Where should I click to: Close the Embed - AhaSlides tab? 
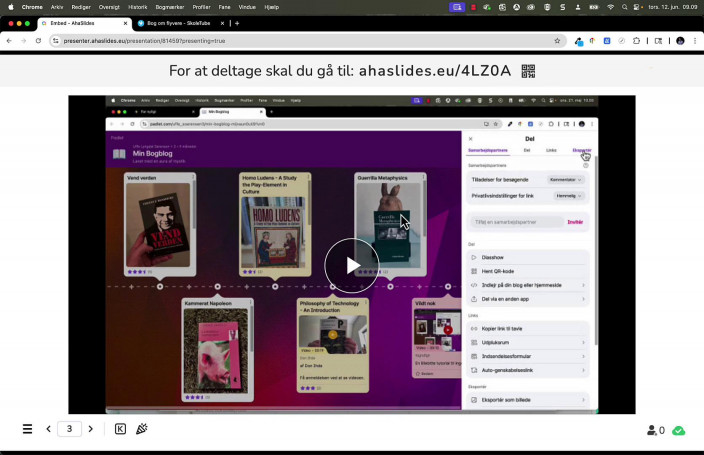click(124, 23)
